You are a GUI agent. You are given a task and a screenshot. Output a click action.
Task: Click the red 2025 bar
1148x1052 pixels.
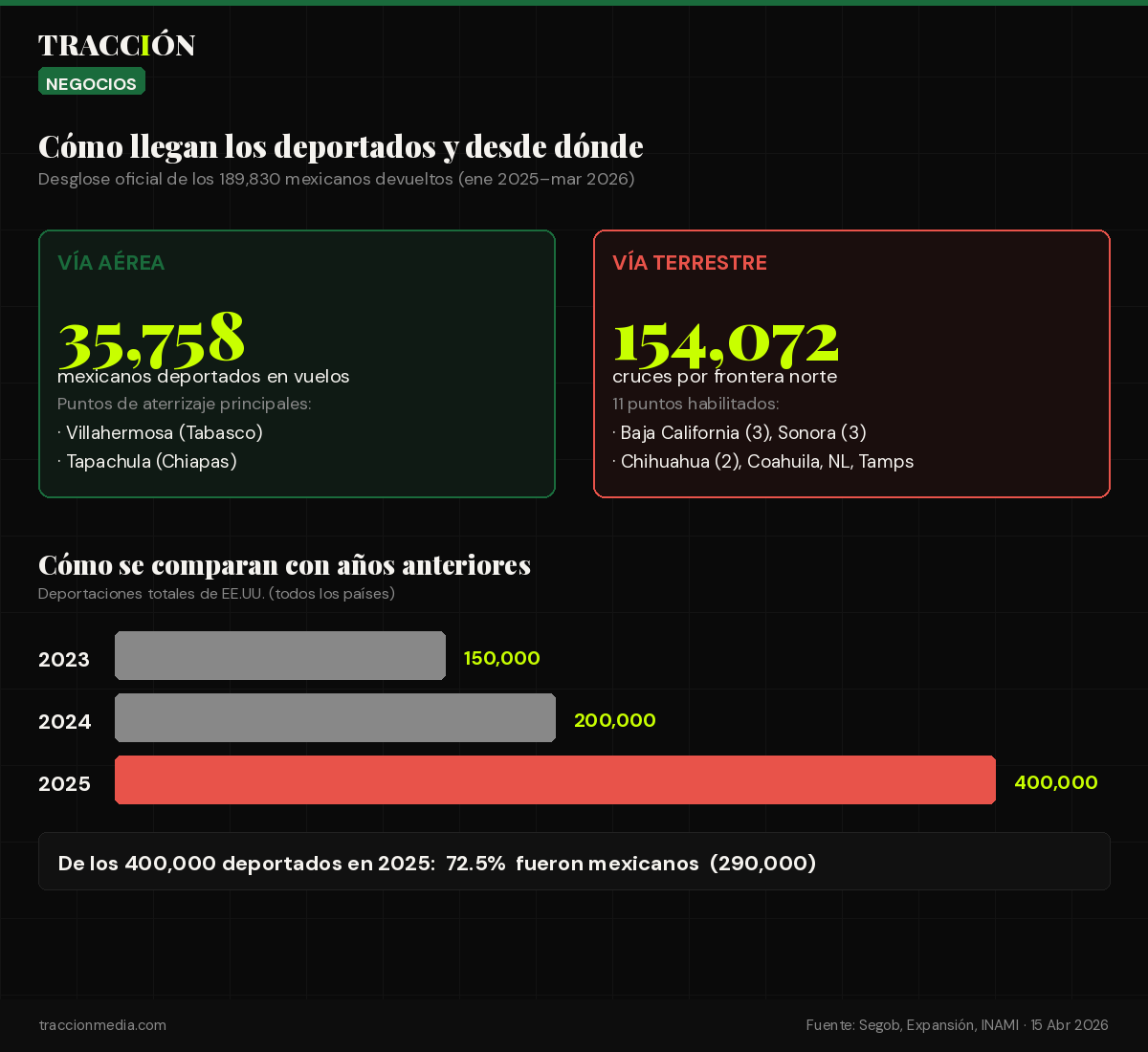tap(555, 779)
